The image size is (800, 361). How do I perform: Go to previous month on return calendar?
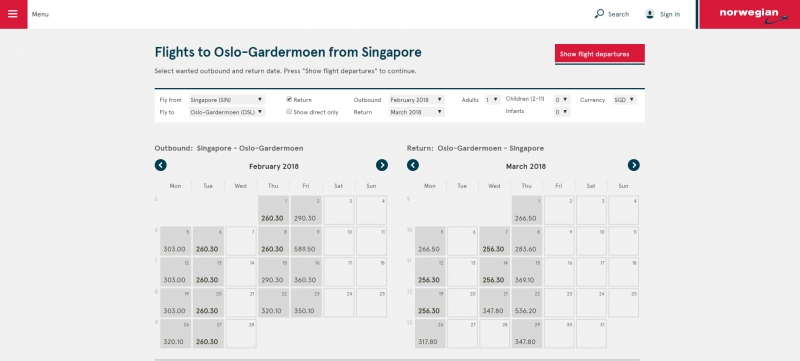[413, 165]
